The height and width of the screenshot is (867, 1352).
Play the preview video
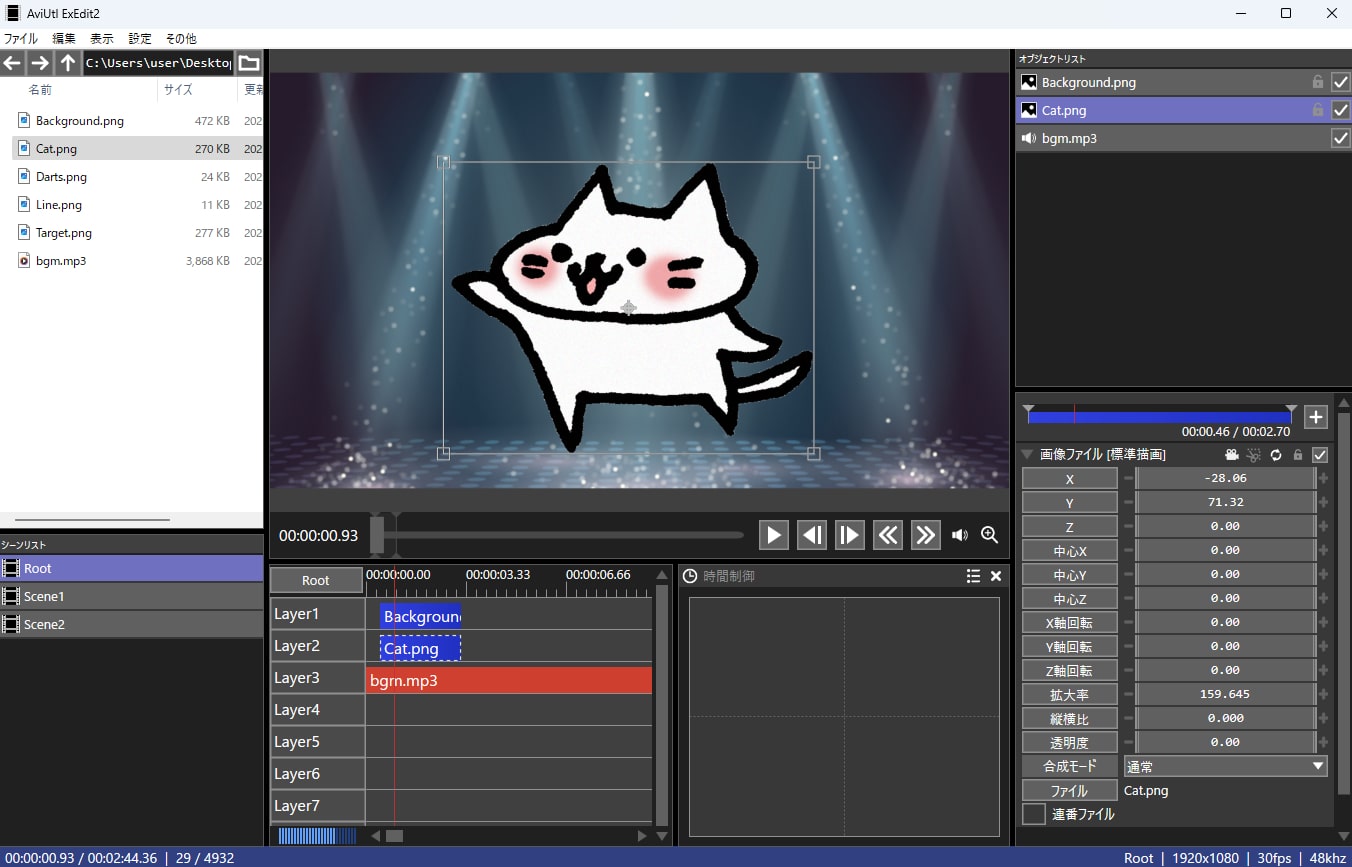[x=773, y=535]
